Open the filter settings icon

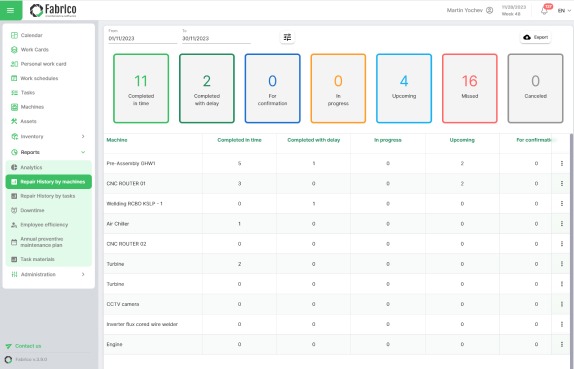287,37
